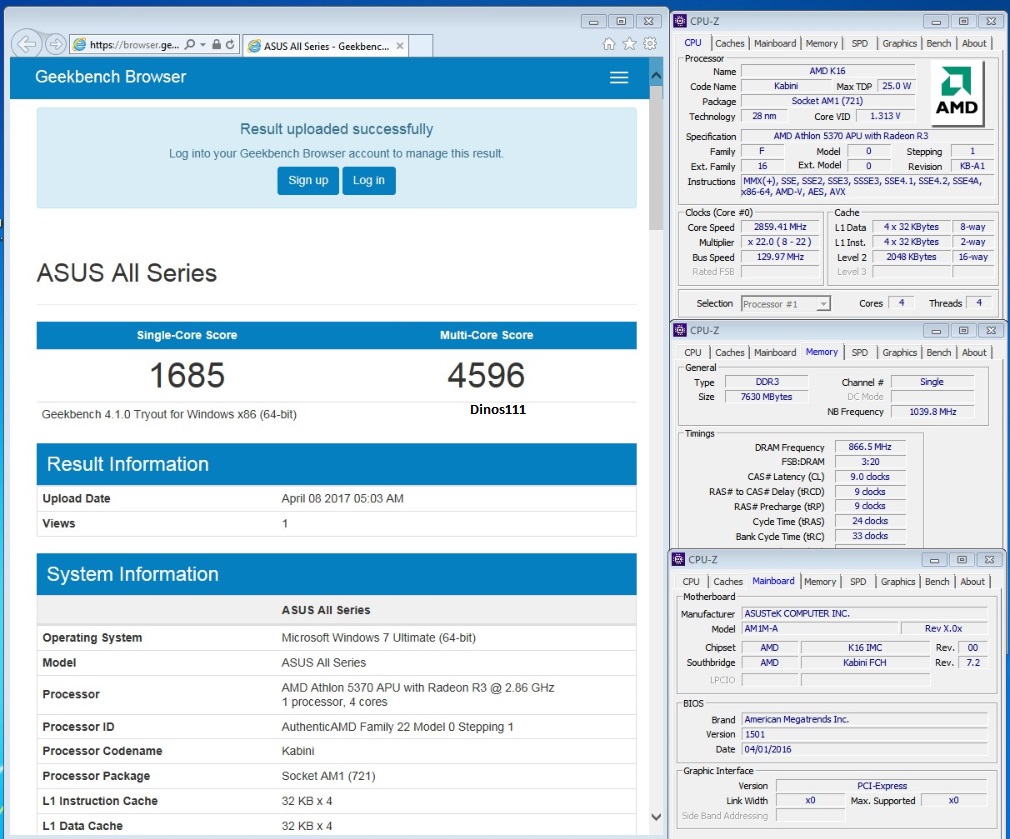This screenshot has width=1010, height=839.
Task: Click the Upload Date April 08 2017 value
Action: [x=342, y=498]
